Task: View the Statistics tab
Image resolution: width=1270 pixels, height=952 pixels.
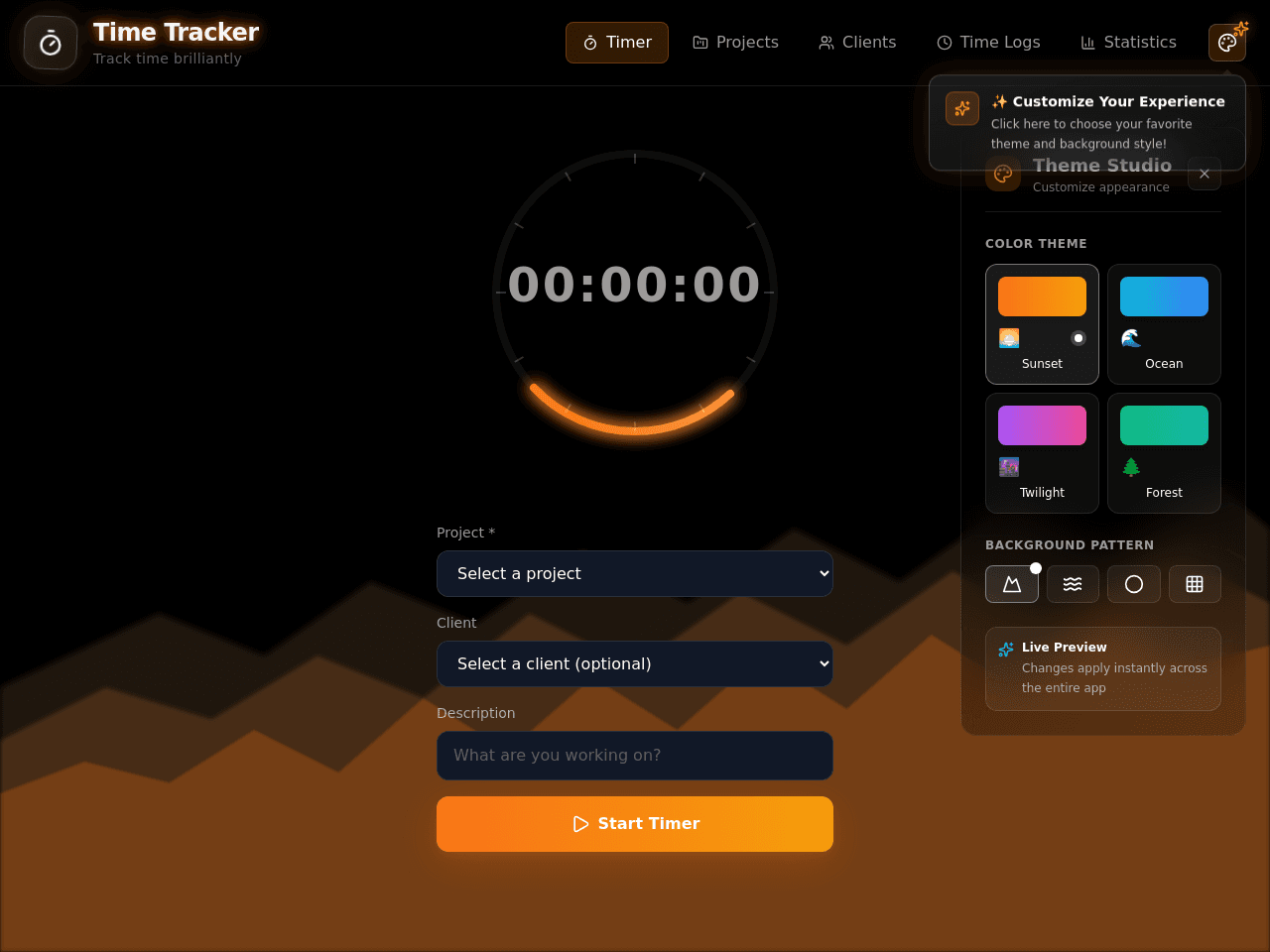Action: click(1128, 43)
